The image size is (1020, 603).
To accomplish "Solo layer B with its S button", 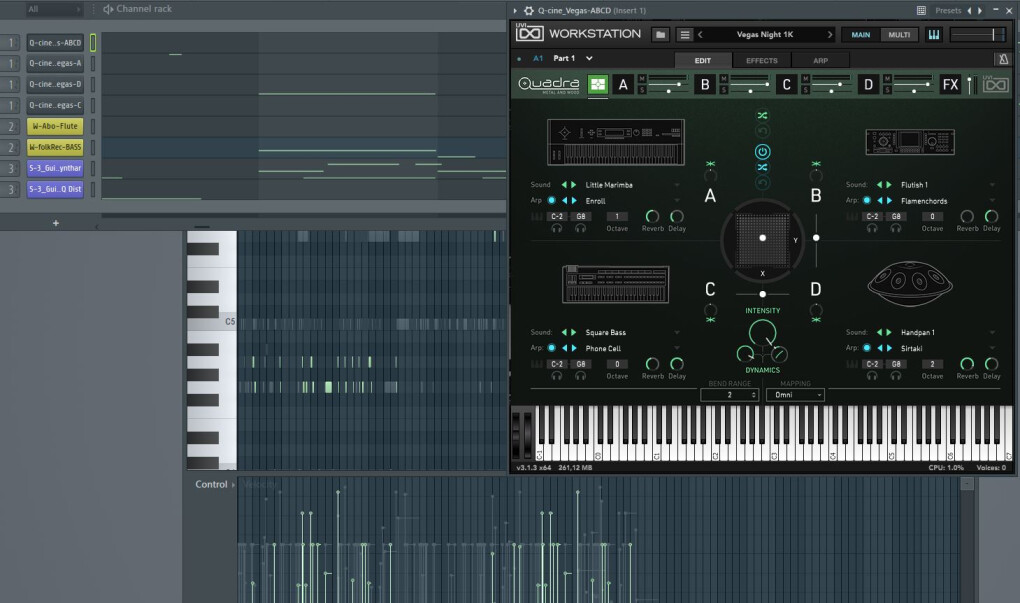I will pos(724,91).
